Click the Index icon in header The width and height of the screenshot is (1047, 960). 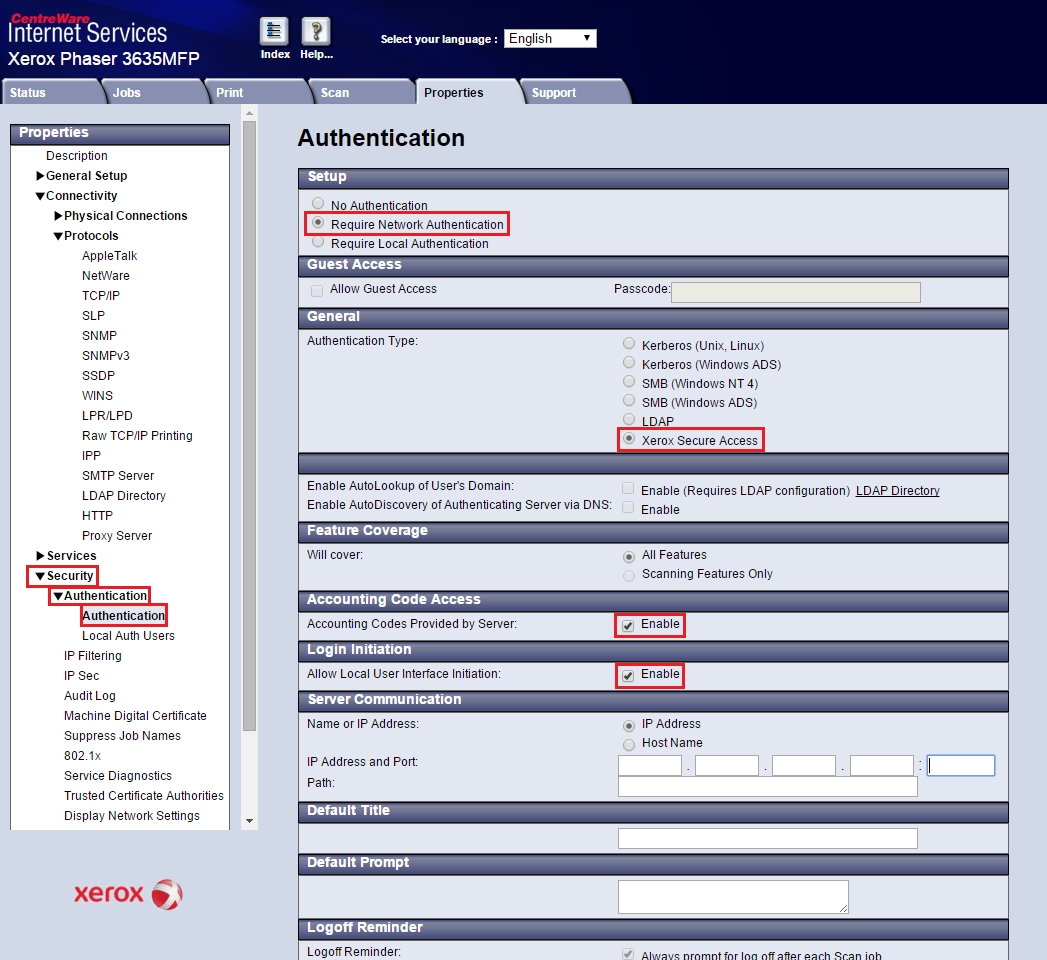click(x=274, y=31)
